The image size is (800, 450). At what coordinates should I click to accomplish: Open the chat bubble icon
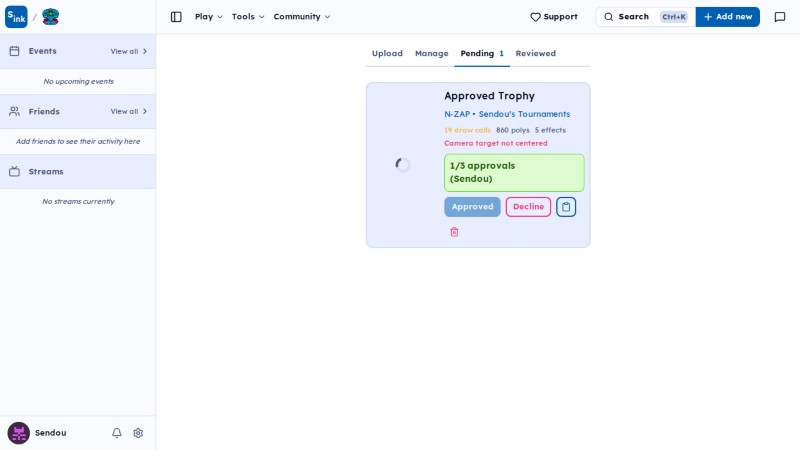tap(780, 17)
